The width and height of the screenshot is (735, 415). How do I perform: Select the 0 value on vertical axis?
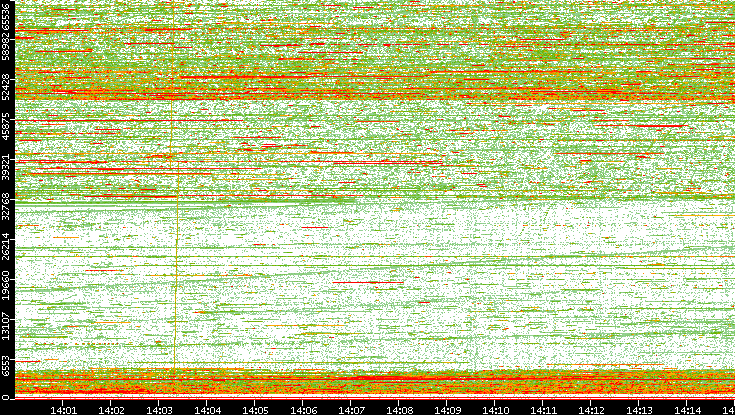coord(6,398)
